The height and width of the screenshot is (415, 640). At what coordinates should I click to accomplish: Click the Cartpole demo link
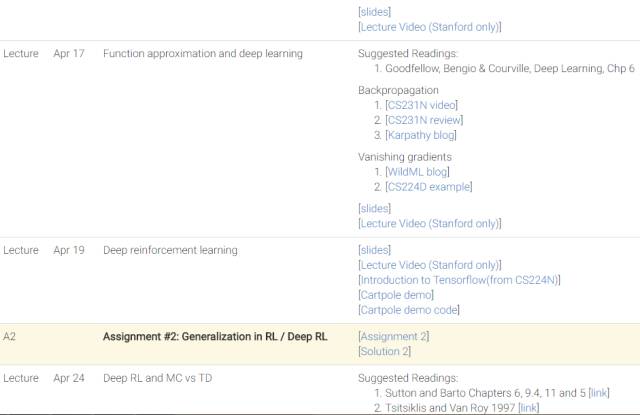pyautogui.click(x=396, y=295)
